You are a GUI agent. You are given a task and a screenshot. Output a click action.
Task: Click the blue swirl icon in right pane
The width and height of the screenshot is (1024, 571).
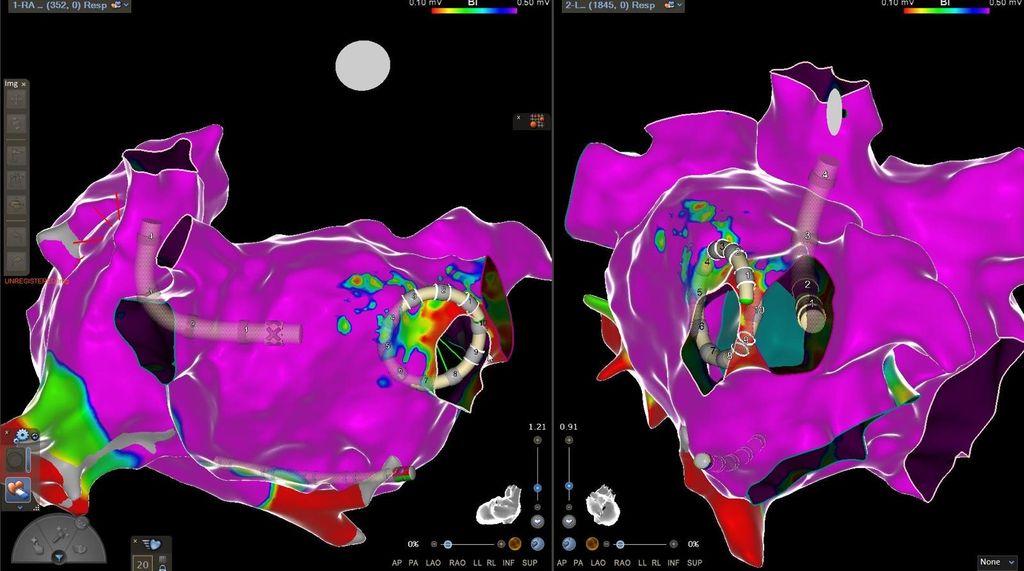tap(568, 544)
